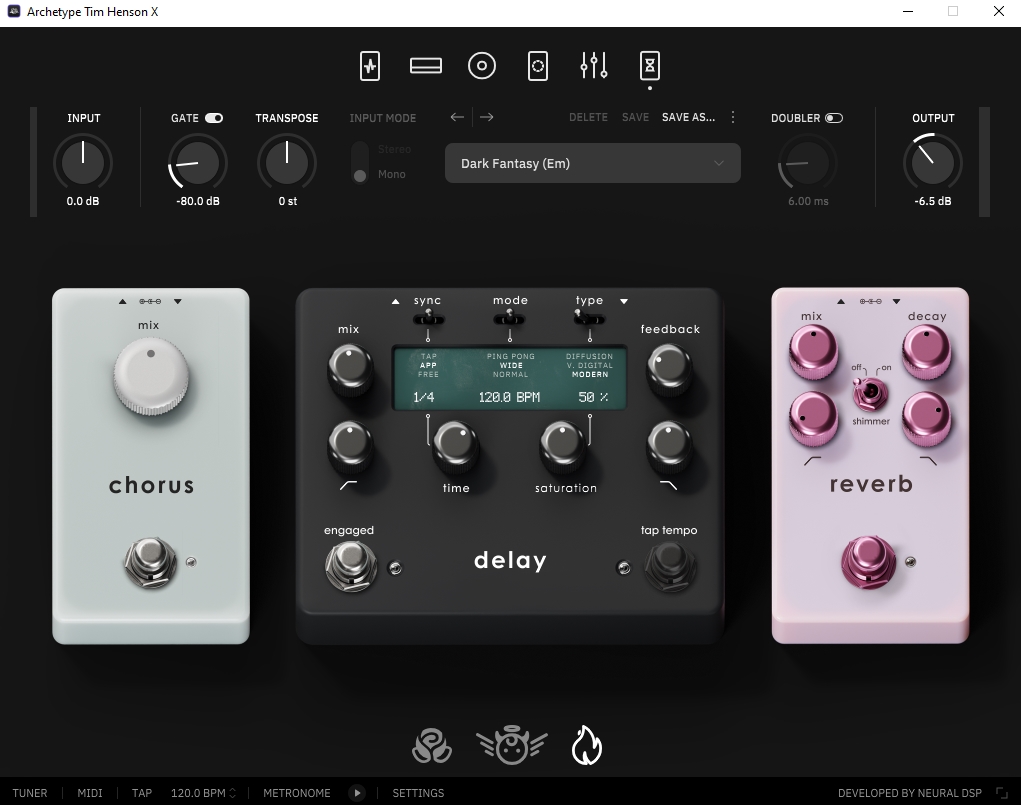The height and width of the screenshot is (805, 1021).
Task: Open the cabinet section icon
Action: coord(538,66)
